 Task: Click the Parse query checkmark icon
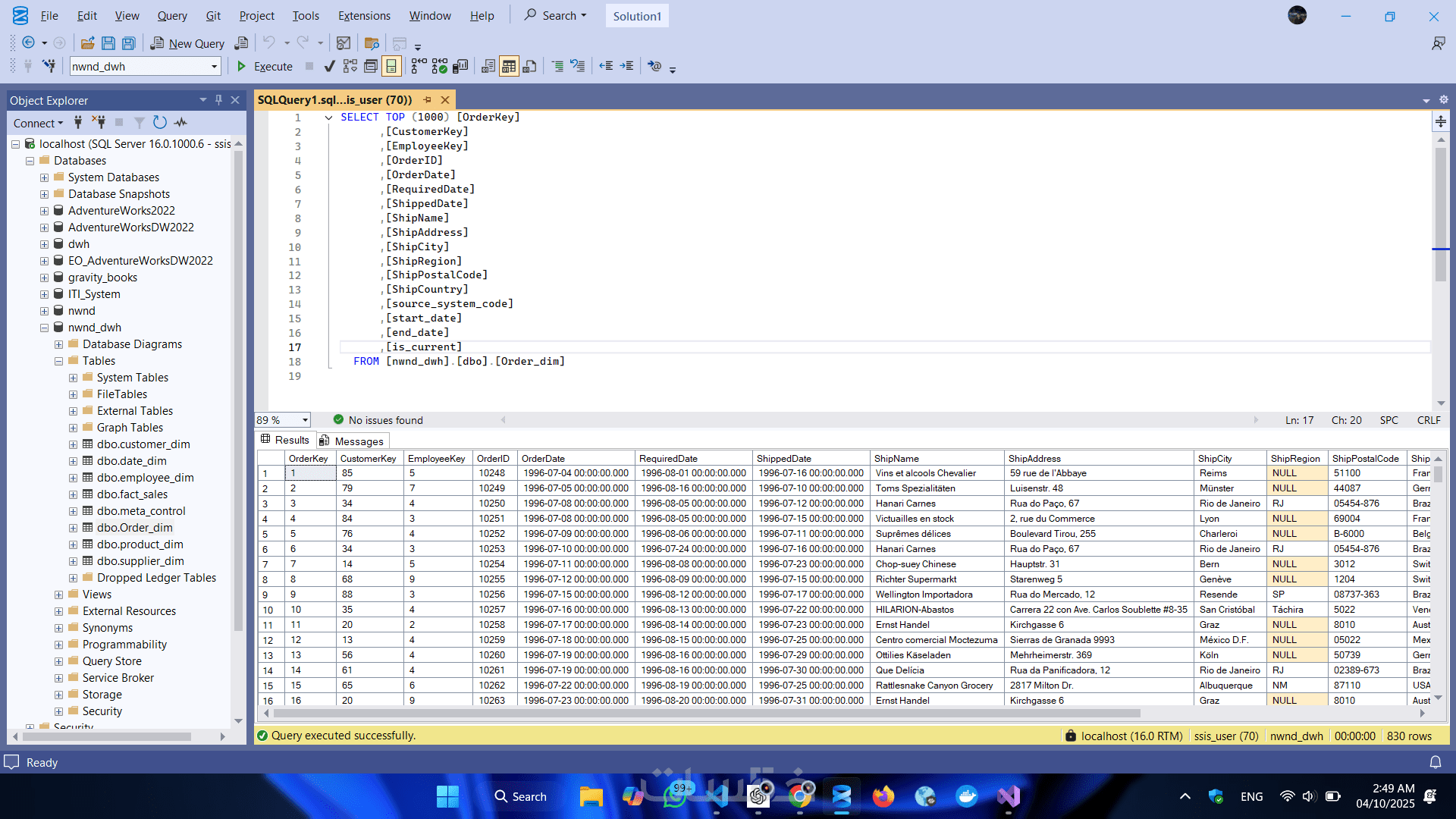click(329, 67)
